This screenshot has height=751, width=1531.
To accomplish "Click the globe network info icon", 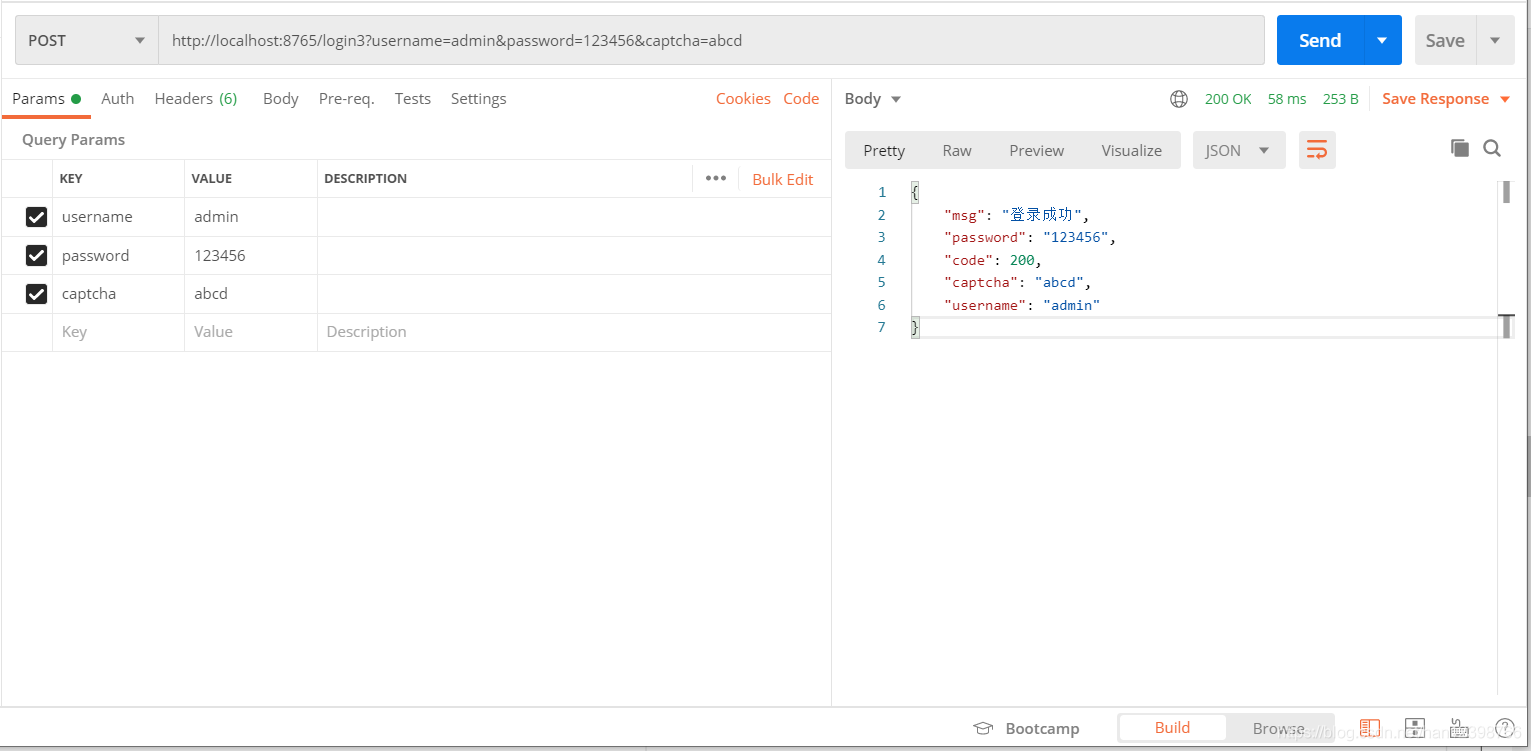I will pos(1179,99).
